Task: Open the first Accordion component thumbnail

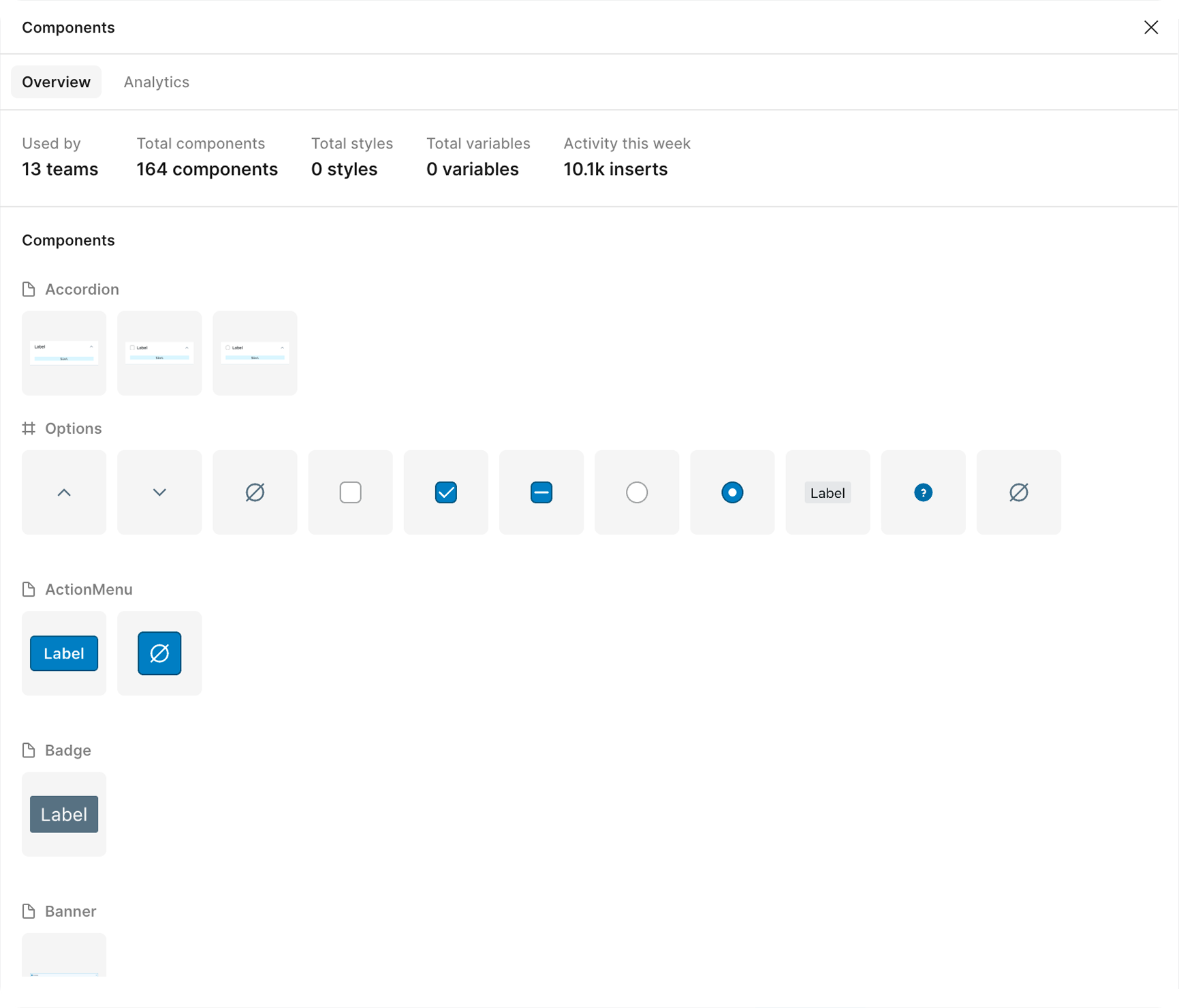Action: (x=64, y=353)
